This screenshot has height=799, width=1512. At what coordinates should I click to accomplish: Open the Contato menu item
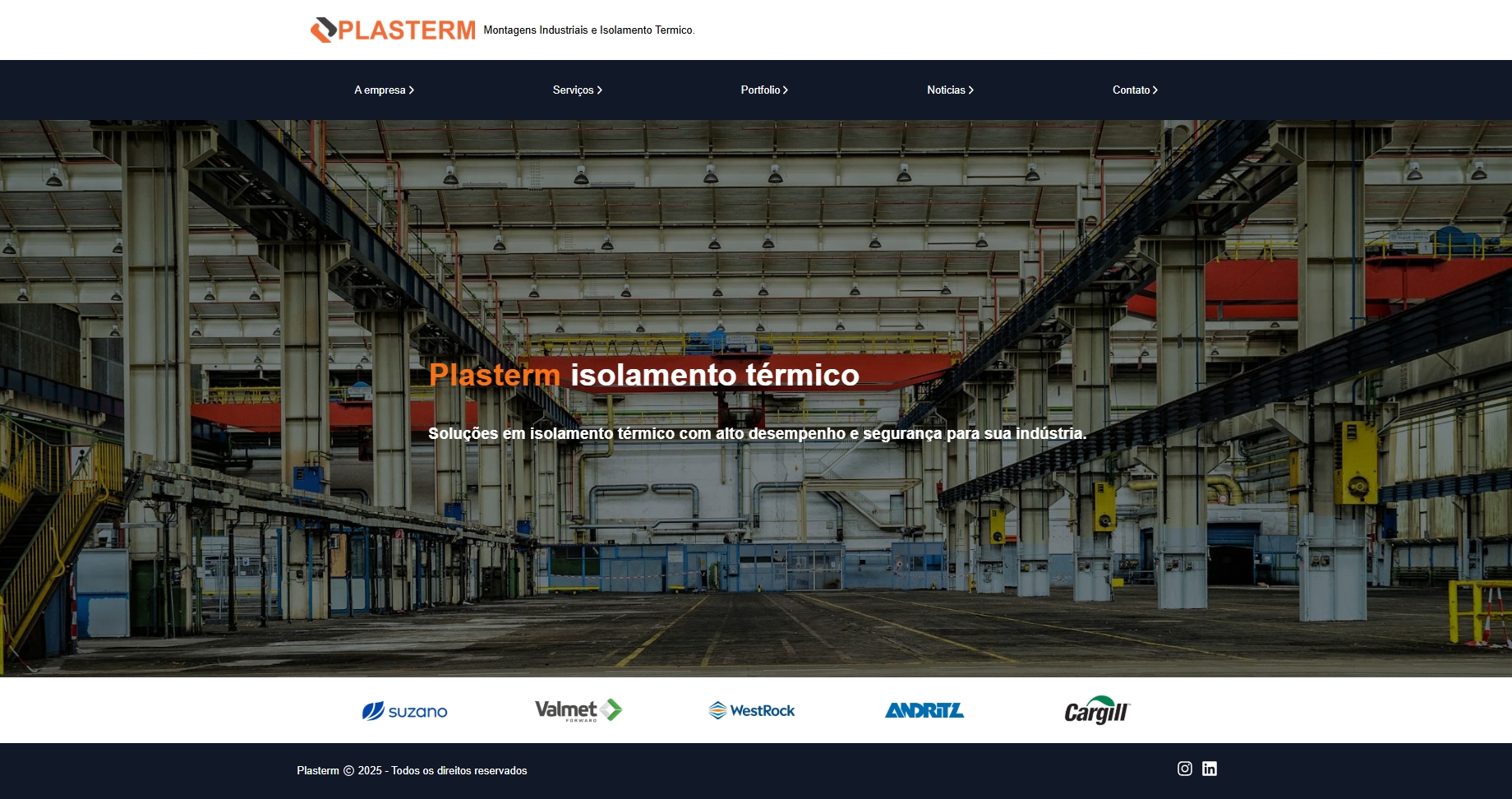click(1133, 90)
